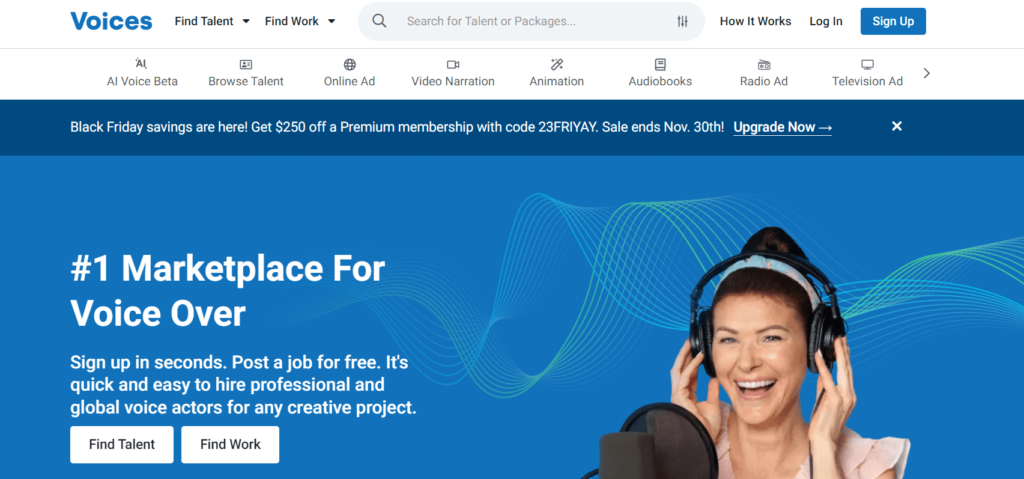The image size is (1024, 479).
Task: Dismiss the Black Friday banner
Action: [897, 126]
